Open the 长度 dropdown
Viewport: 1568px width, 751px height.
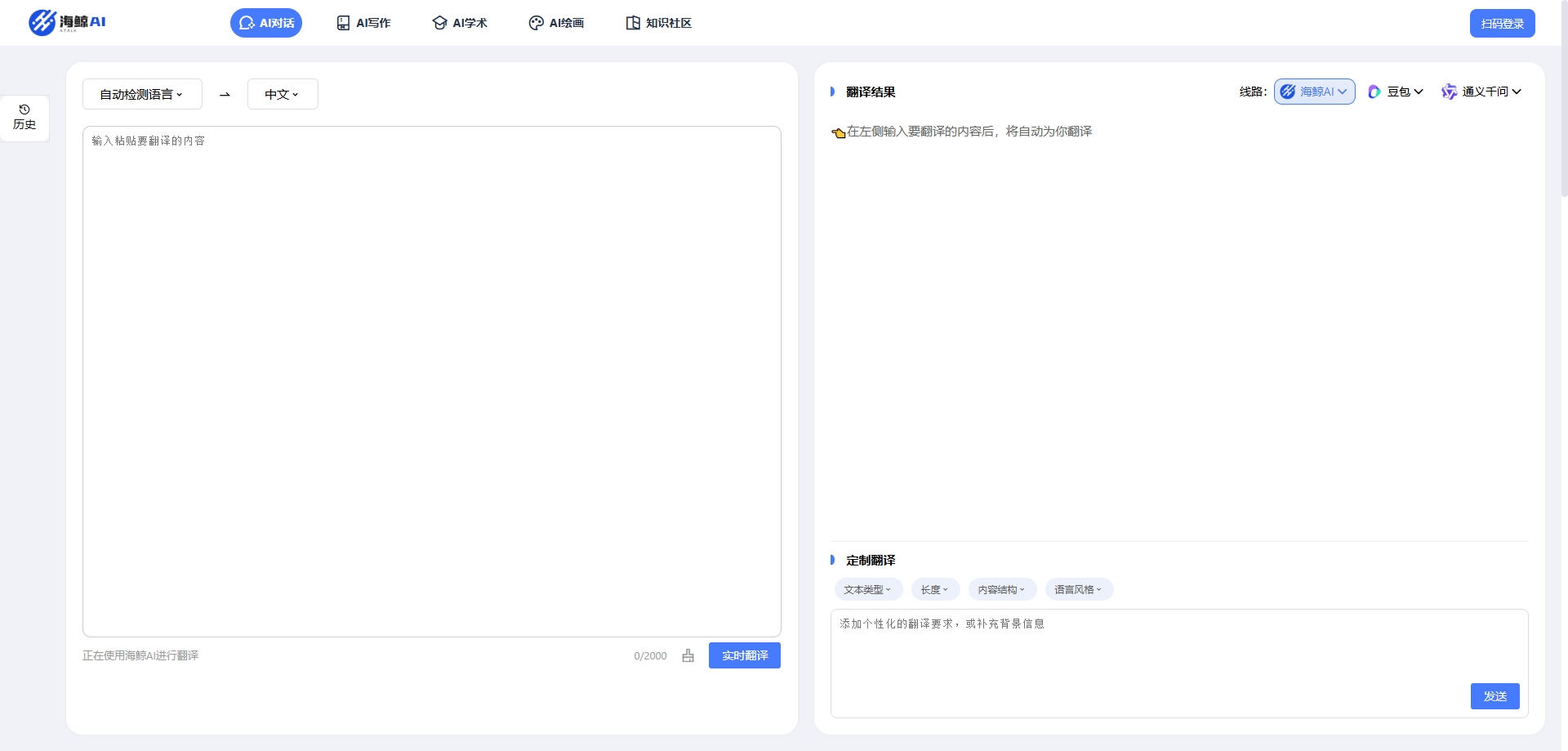[935, 589]
